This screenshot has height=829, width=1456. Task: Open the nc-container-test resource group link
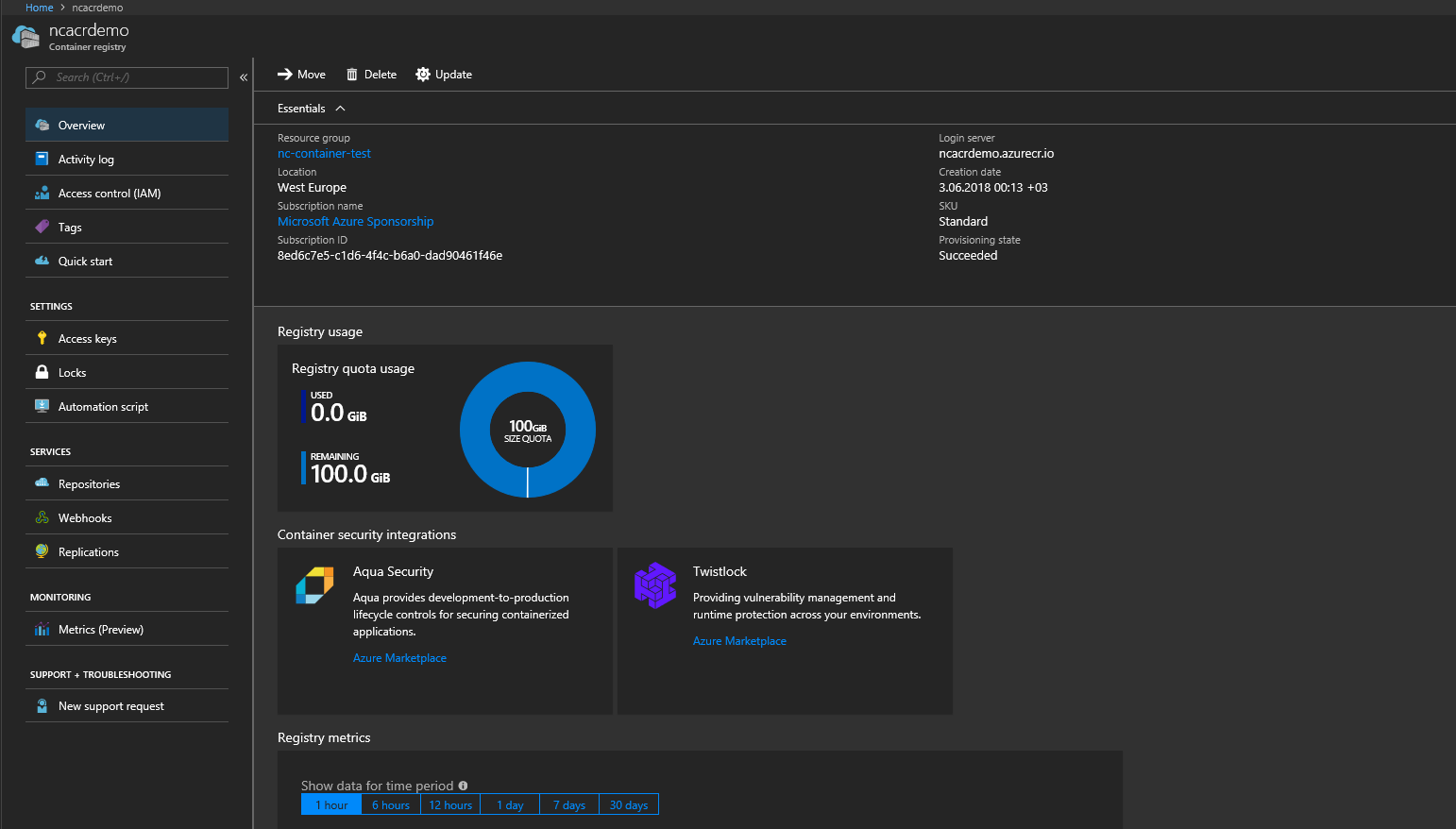(324, 153)
